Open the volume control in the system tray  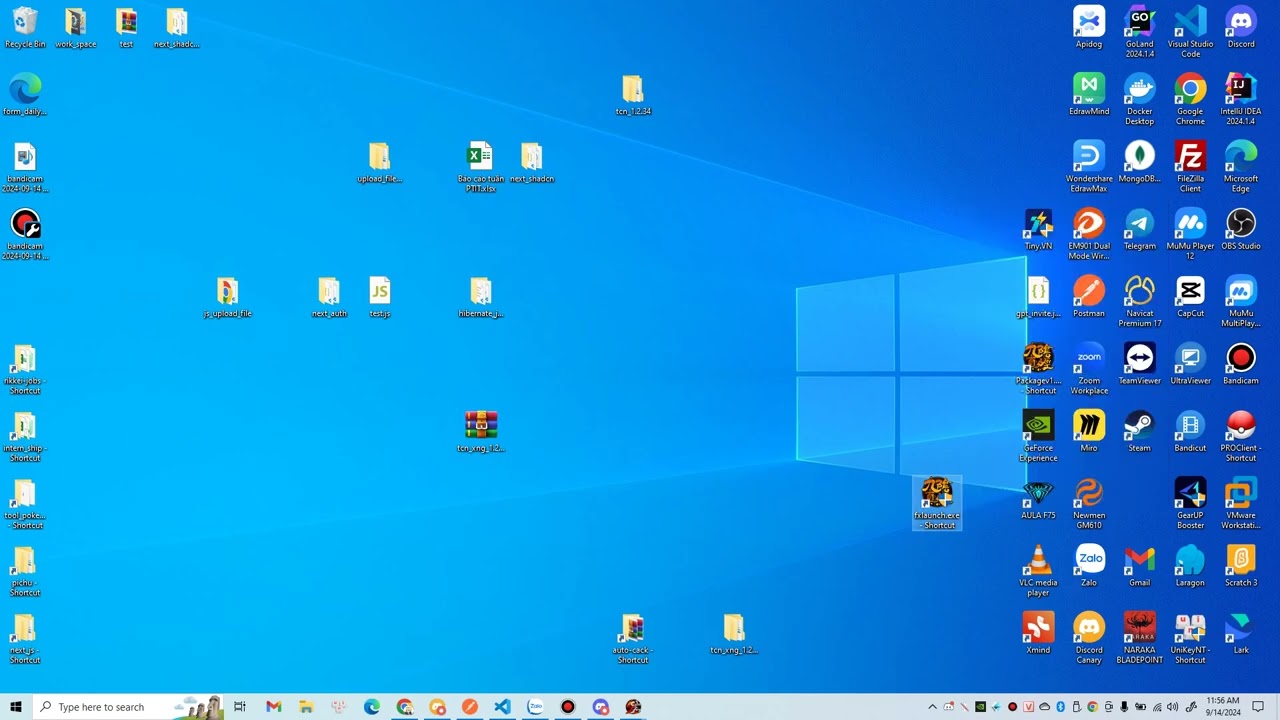coord(1173,707)
